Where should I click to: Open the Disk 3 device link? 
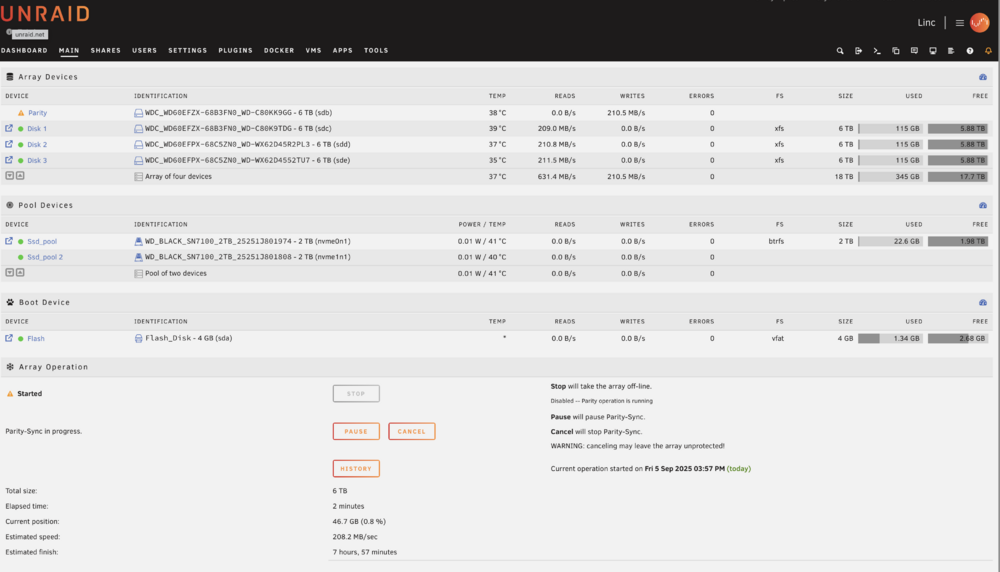37,161
